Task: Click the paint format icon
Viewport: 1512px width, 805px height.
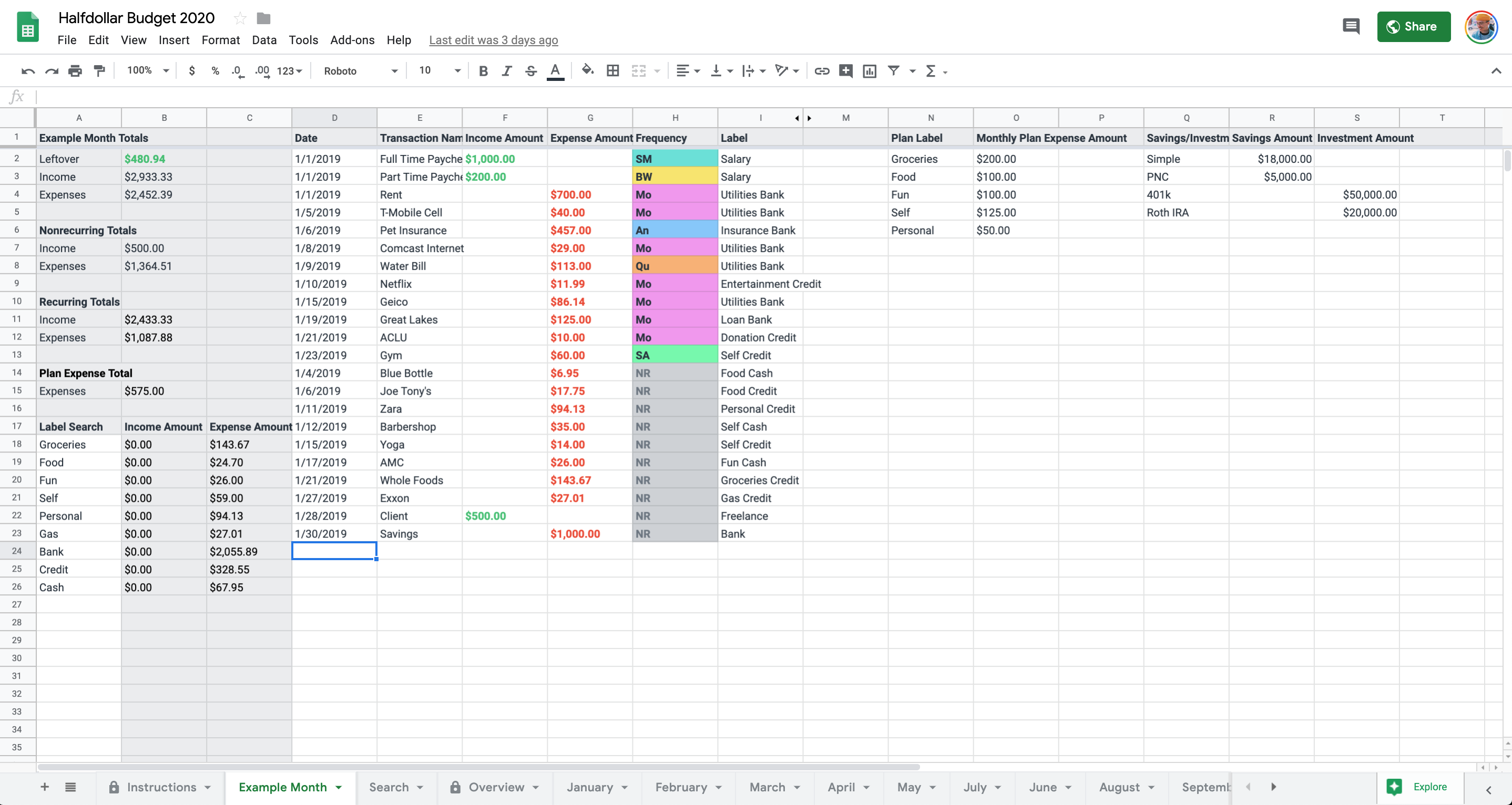Action: point(99,71)
